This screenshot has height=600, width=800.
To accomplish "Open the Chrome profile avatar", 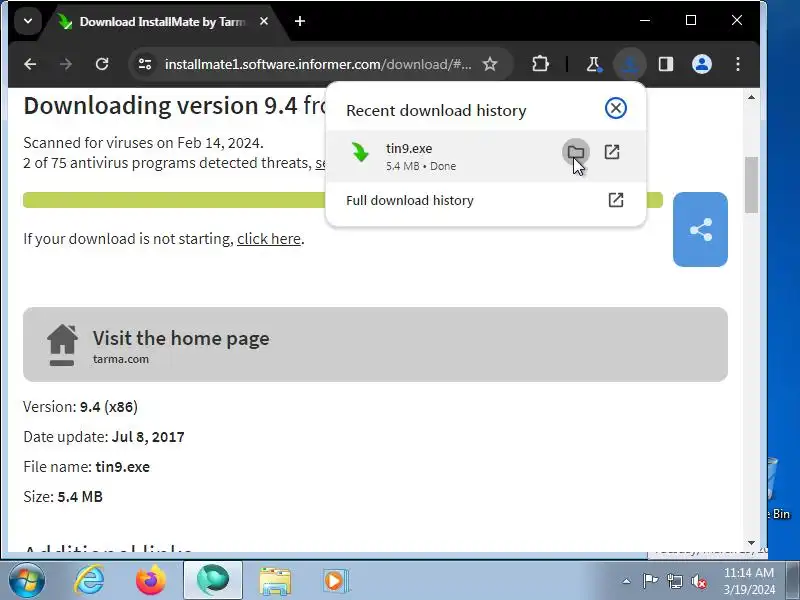I will point(702,64).
